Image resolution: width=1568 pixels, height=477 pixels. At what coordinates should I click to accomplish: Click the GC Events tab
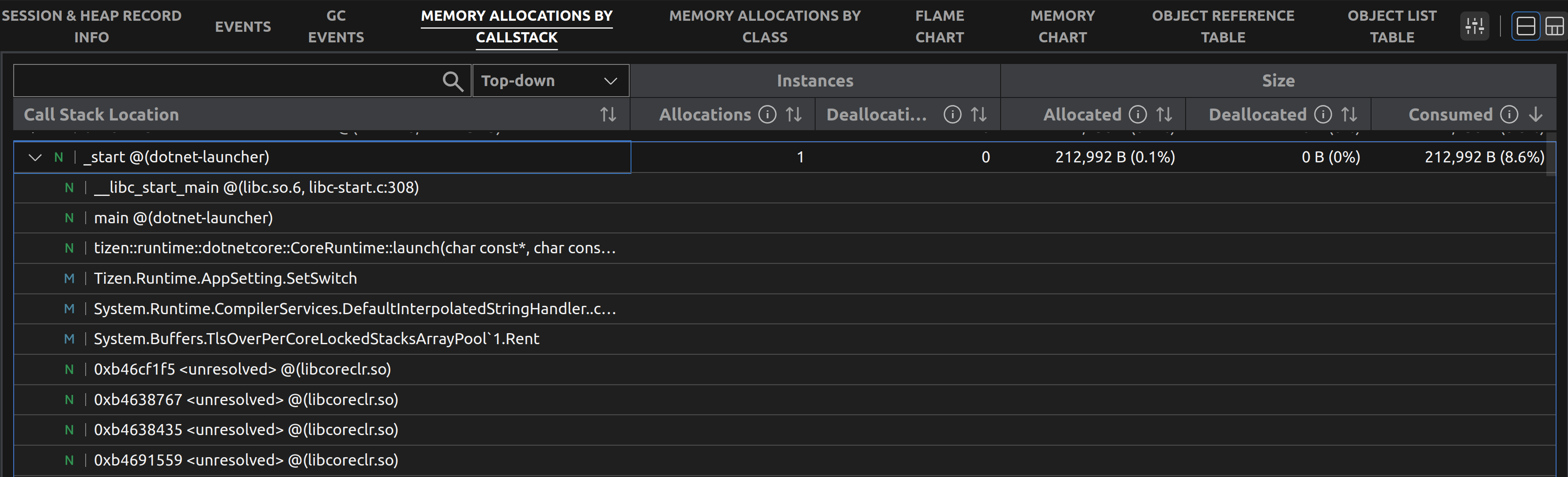pos(336,25)
